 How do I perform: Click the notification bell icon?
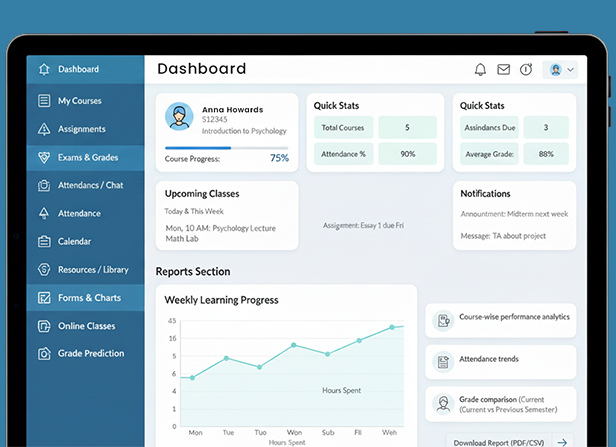pos(480,70)
